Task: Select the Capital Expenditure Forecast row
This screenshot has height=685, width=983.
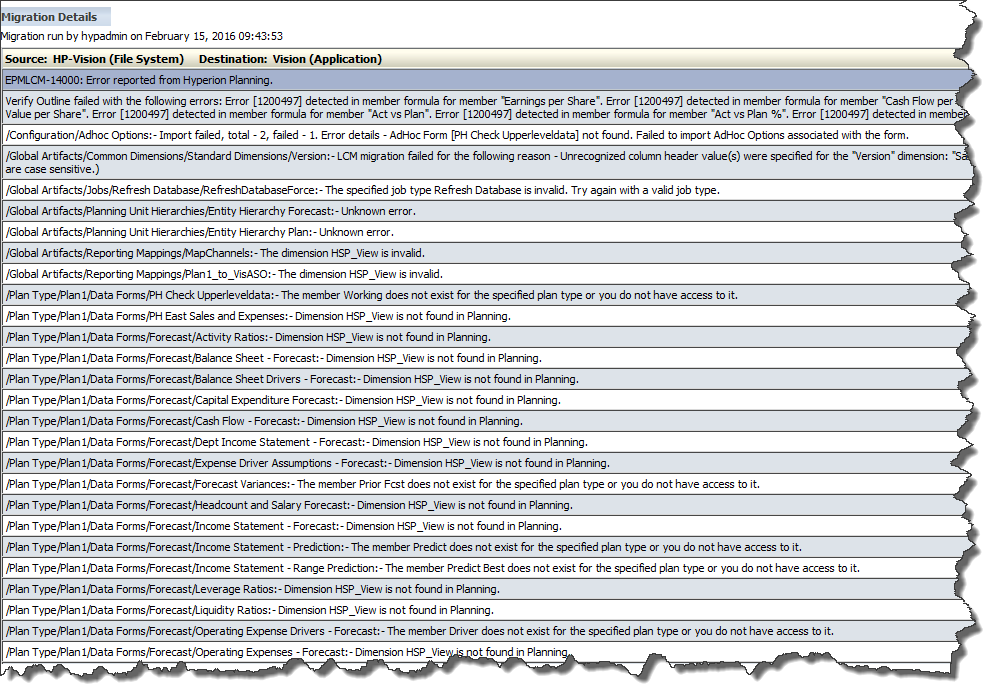Action: [483, 400]
